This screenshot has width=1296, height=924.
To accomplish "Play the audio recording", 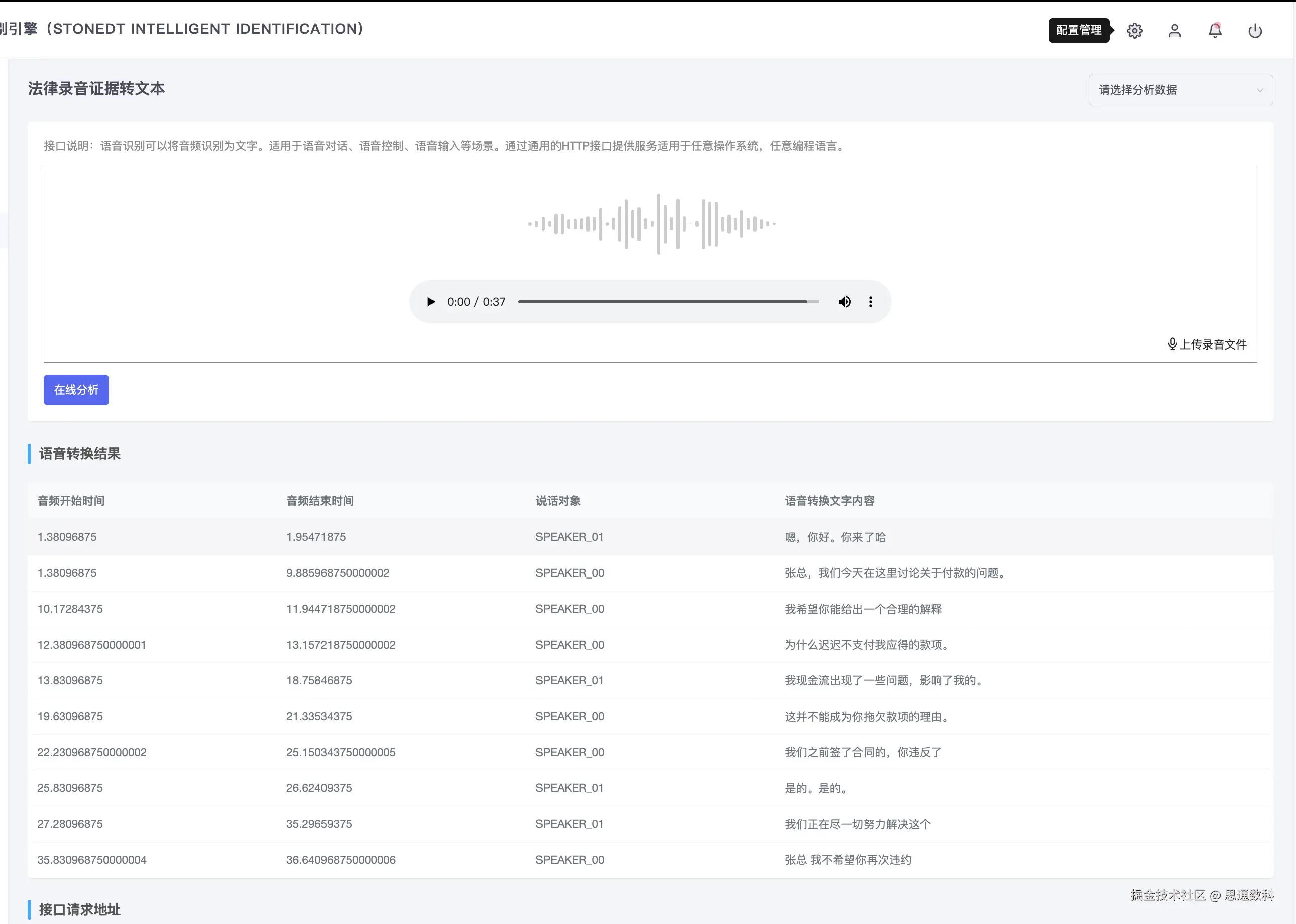I will click(x=431, y=302).
